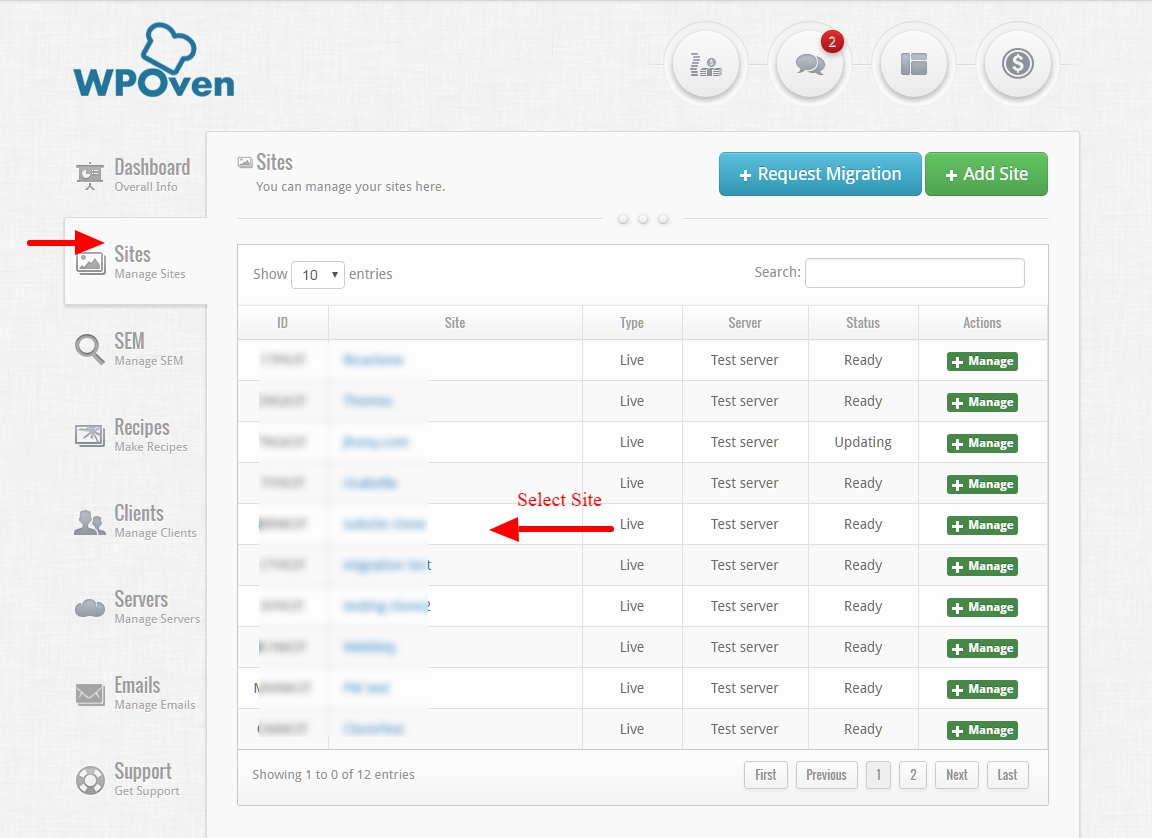Click 'You can manage your sites here.' text
The image size is (1152, 838).
(350, 187)
